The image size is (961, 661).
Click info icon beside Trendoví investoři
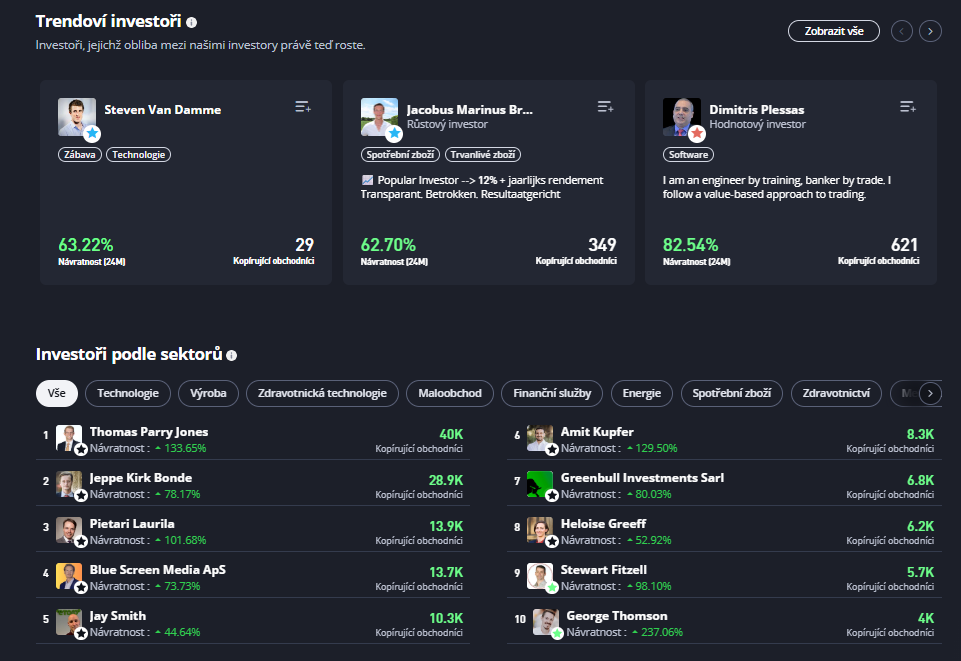pos(192,22)
